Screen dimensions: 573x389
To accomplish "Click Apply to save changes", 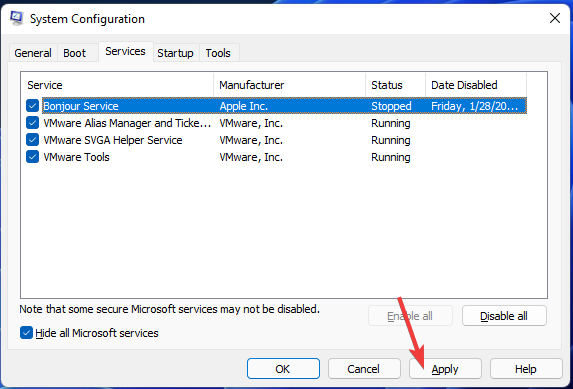I will coord(445,369).
